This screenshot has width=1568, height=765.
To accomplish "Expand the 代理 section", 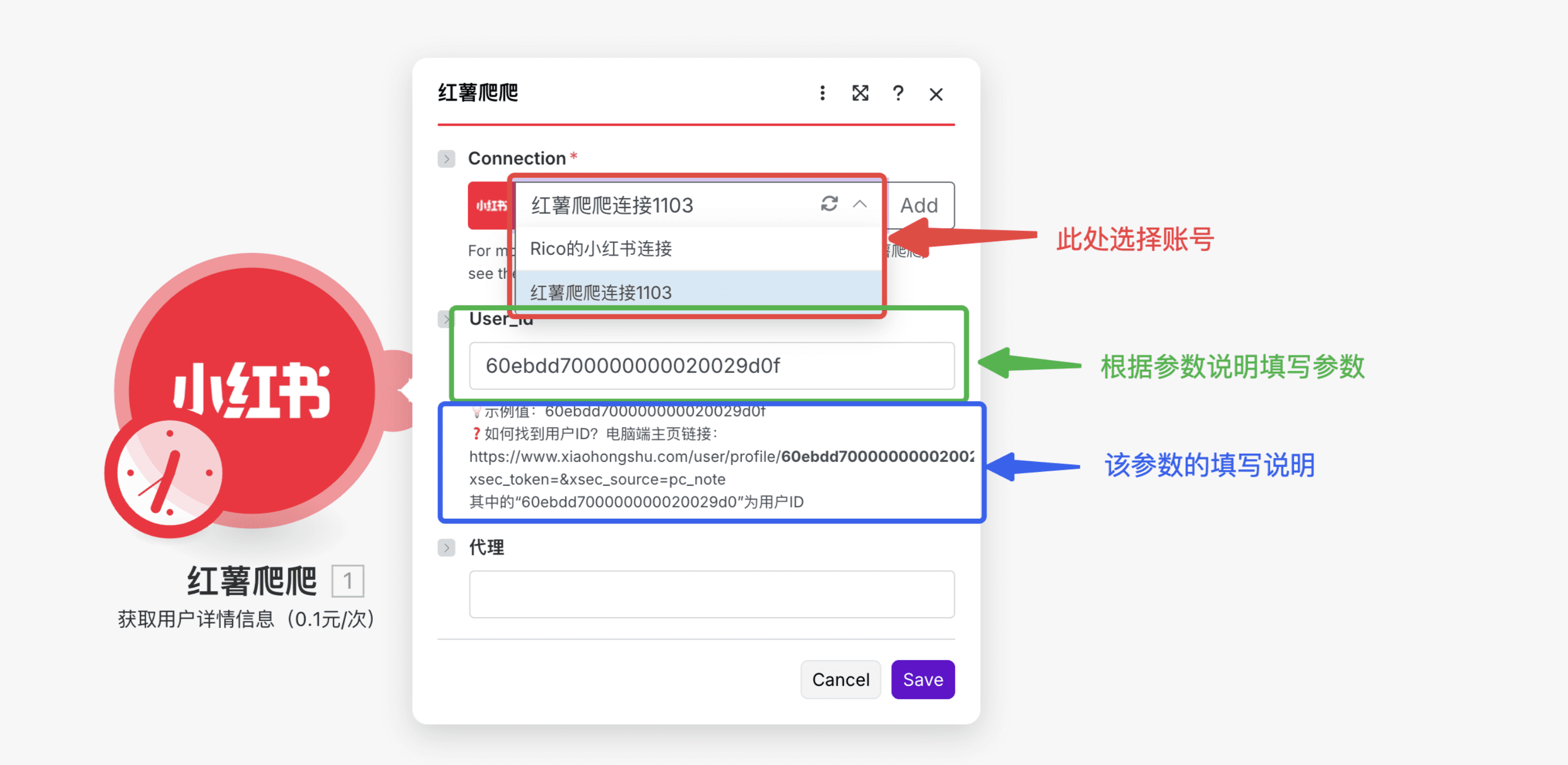I will click(447, 547).
